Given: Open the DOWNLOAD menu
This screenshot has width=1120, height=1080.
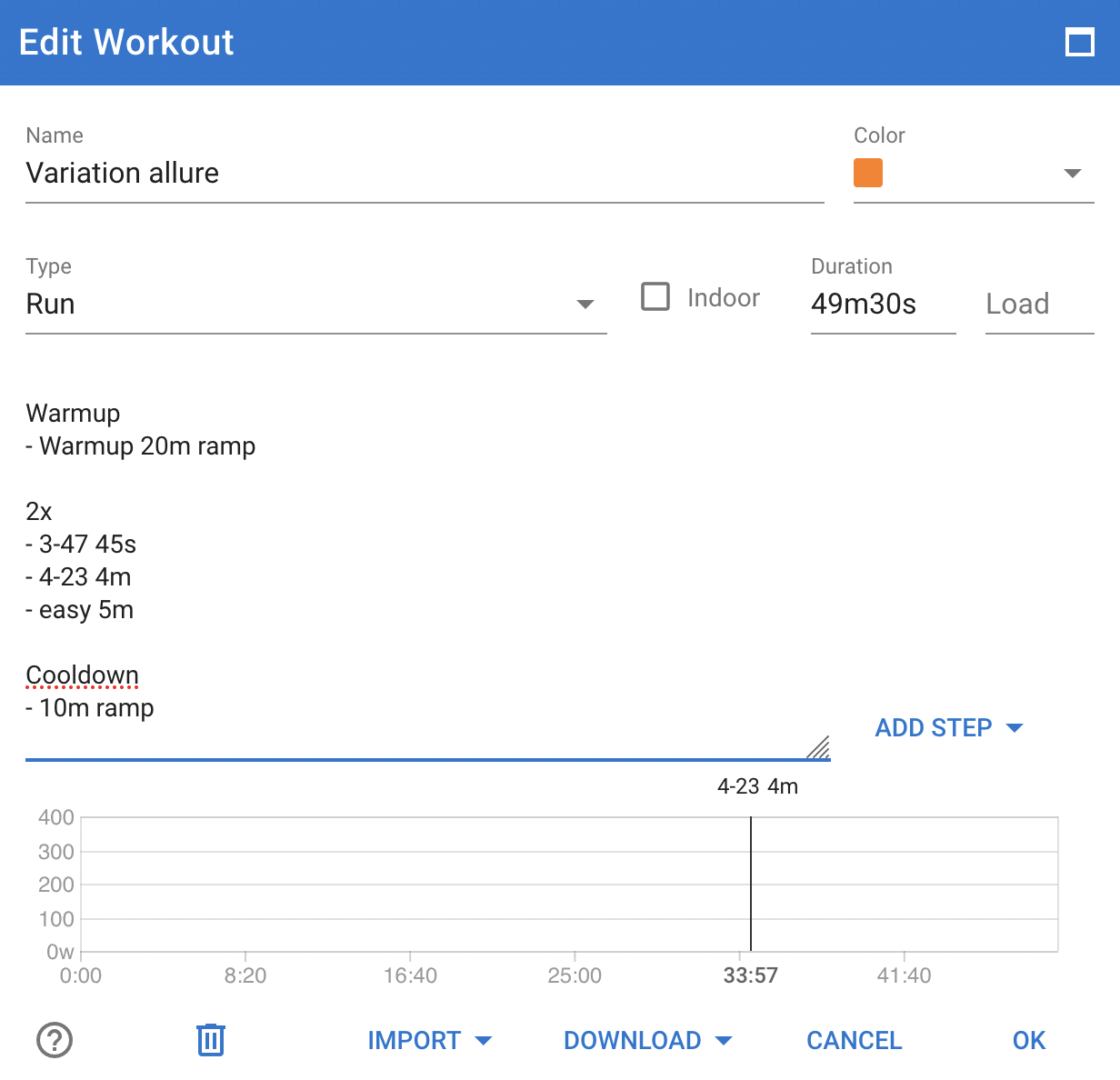Looking at the screenshot, I should coord(647,1040).
